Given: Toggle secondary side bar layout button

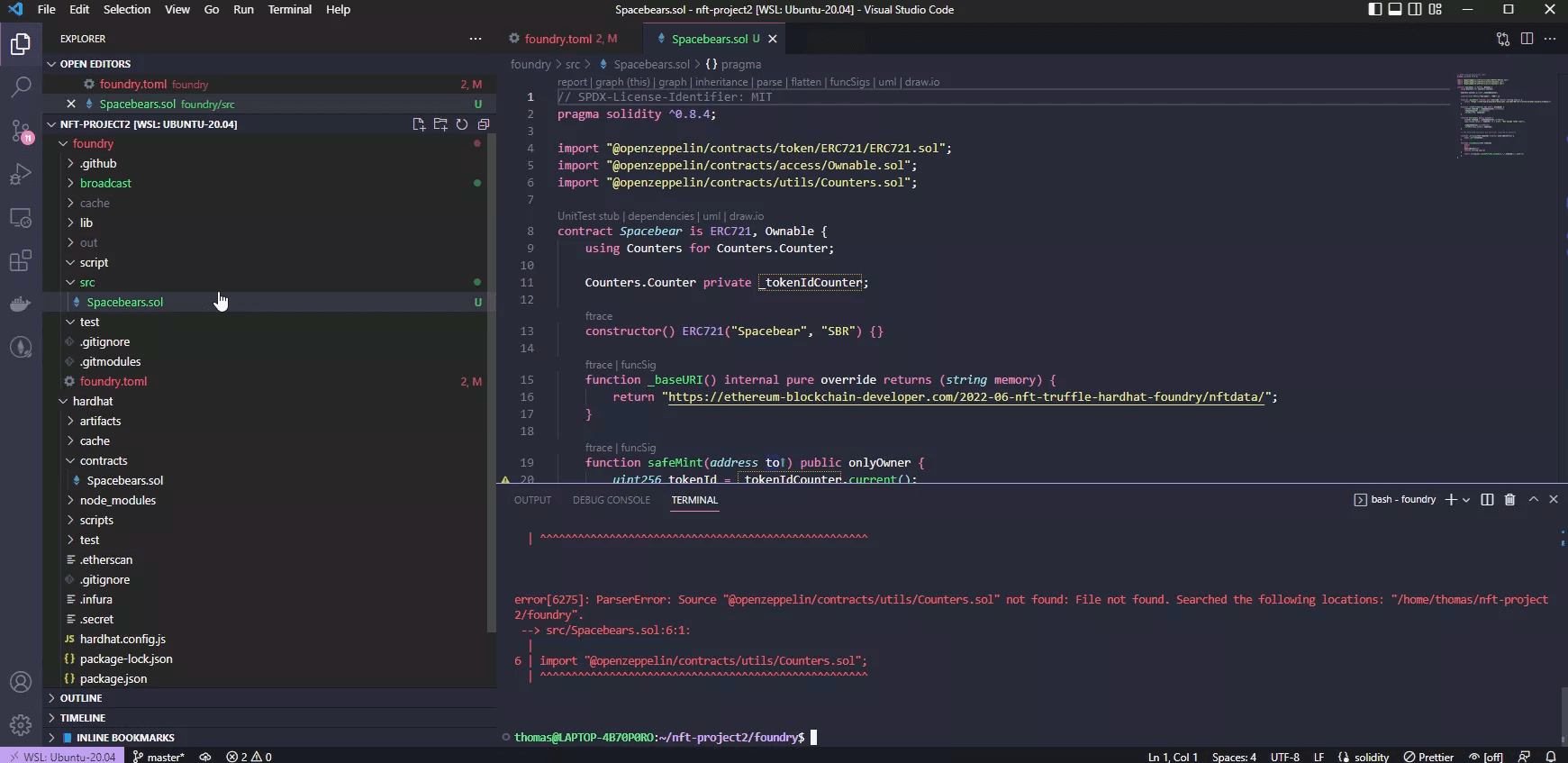Looking at the screenshot, I should pos(1415,9).
